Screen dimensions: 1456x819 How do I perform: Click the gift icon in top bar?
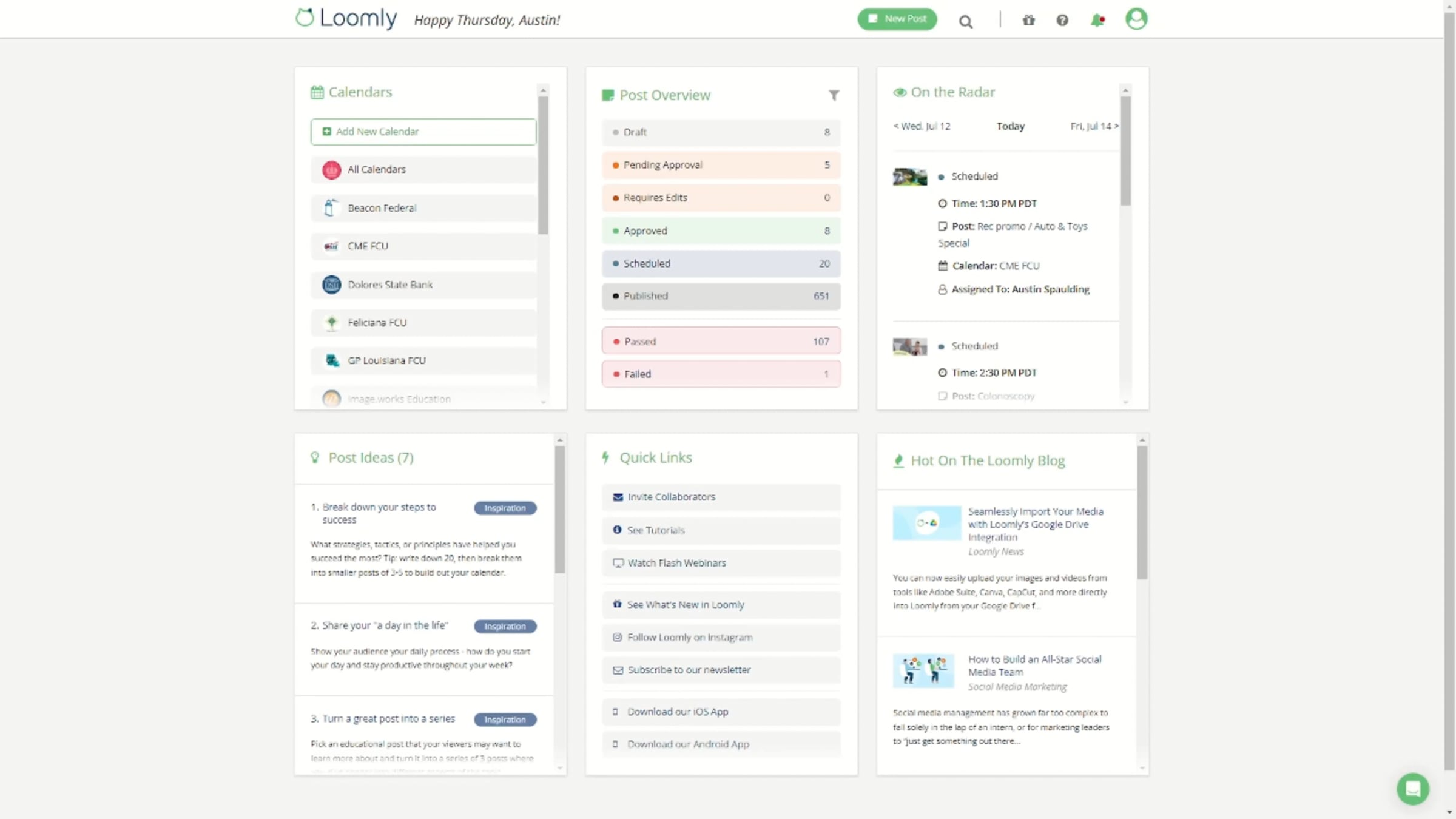pyautogui.click(x=1028, y=20)
